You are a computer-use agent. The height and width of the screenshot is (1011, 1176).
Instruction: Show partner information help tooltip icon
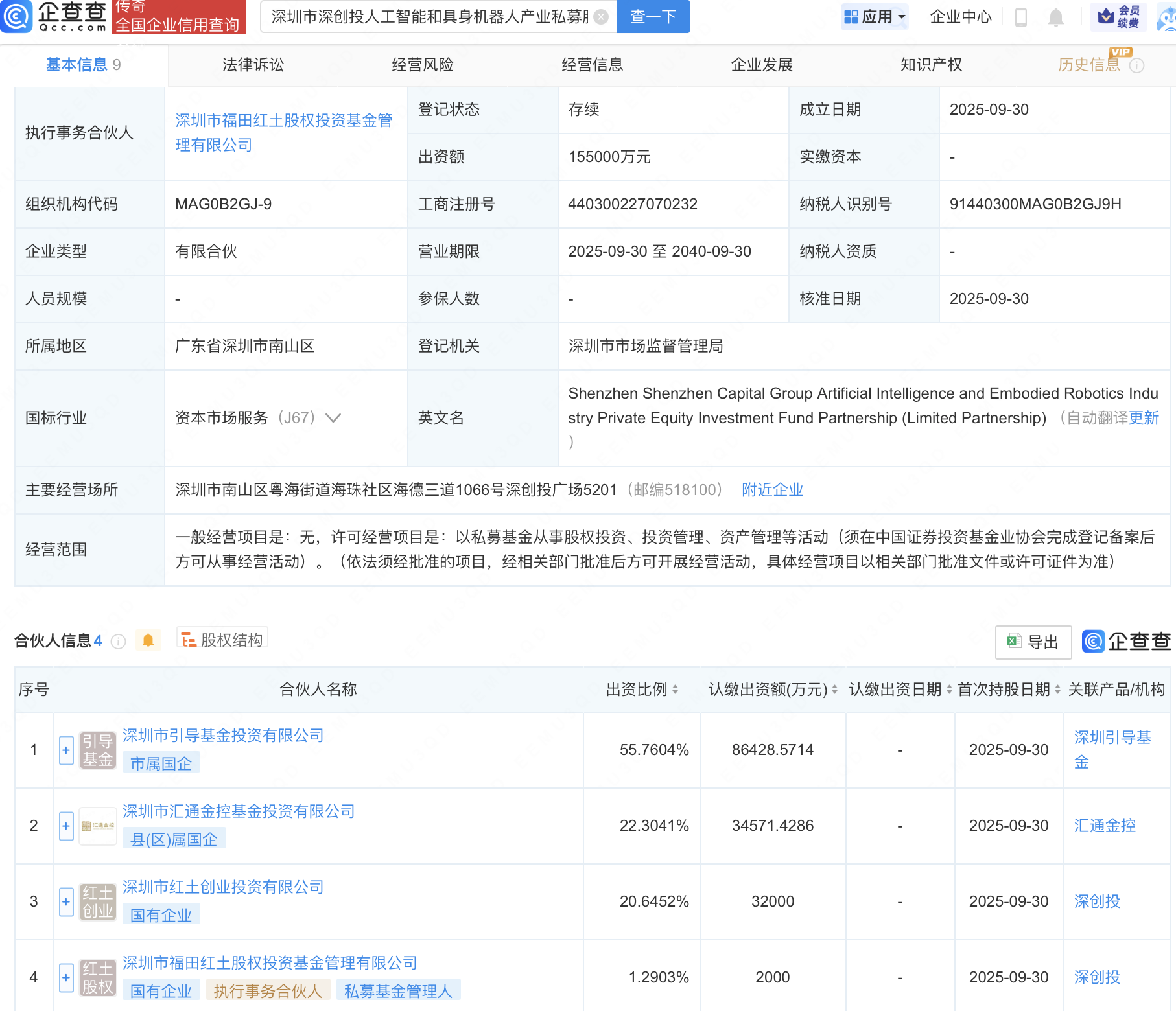pos(118,642)
